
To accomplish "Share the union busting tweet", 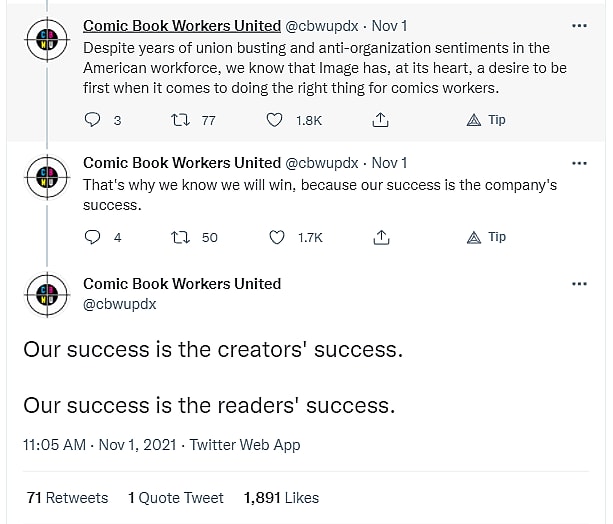I will (x=380, y=120).
